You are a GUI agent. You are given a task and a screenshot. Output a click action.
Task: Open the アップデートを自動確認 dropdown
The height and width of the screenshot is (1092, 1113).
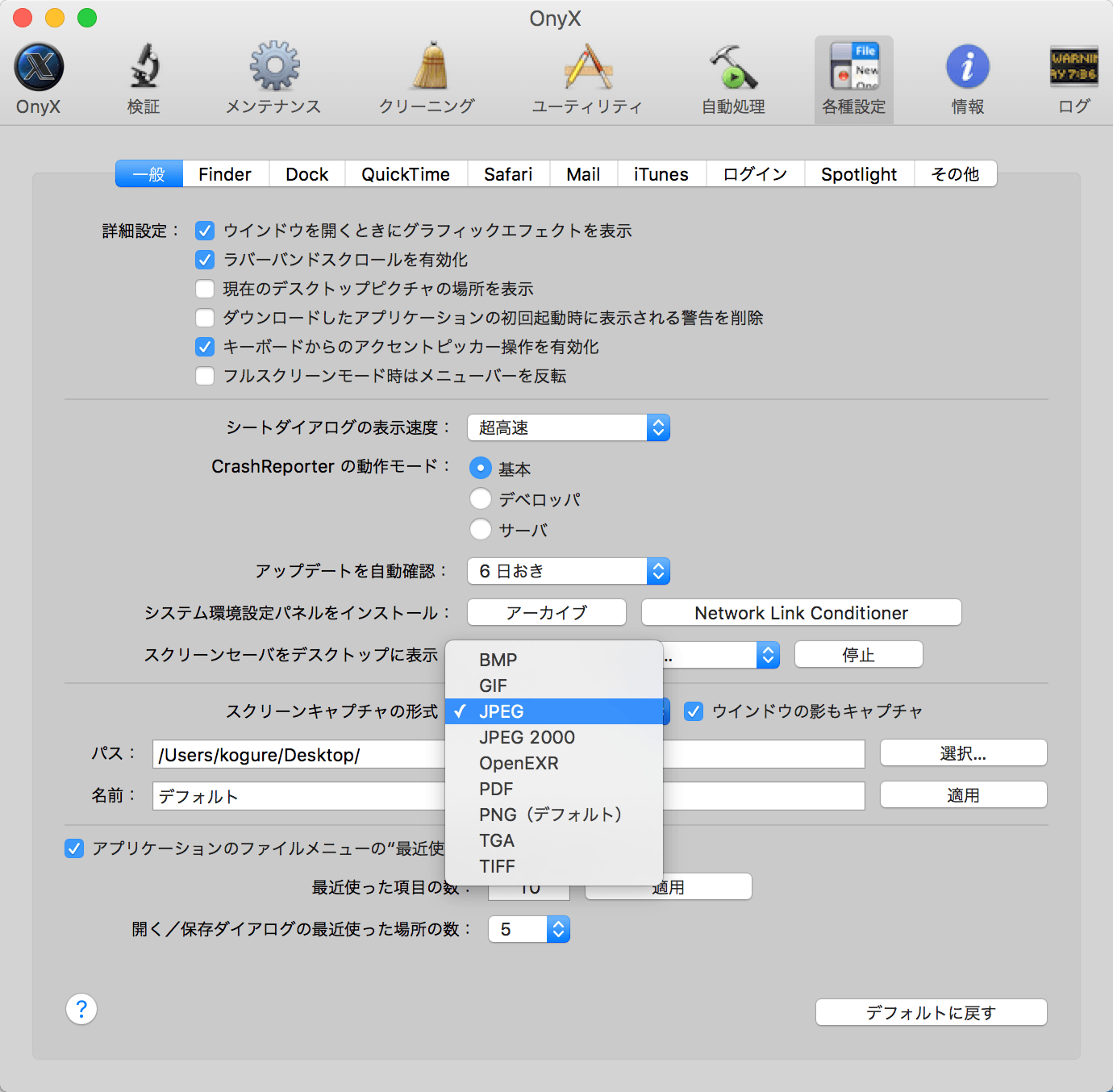(x=569, y=571)
